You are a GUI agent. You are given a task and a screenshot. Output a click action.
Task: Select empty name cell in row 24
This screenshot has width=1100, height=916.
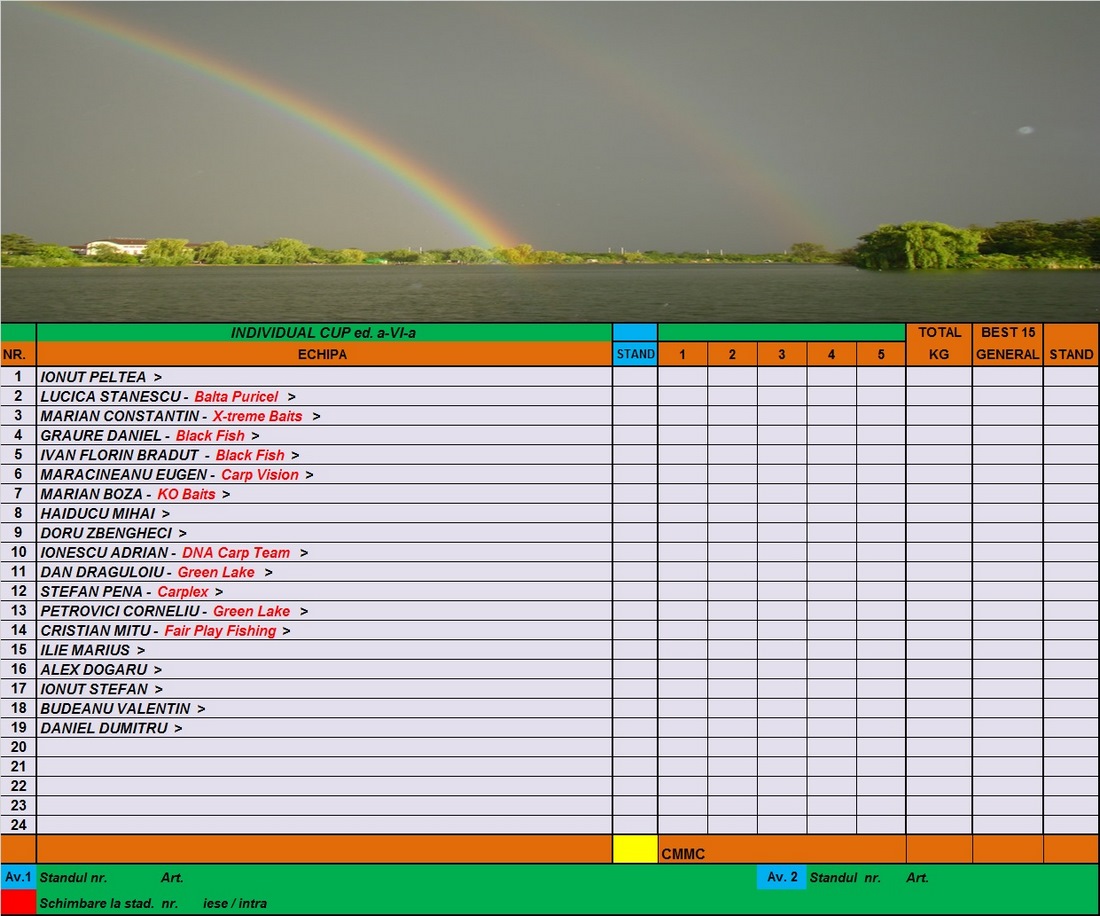tap(323, 825)
